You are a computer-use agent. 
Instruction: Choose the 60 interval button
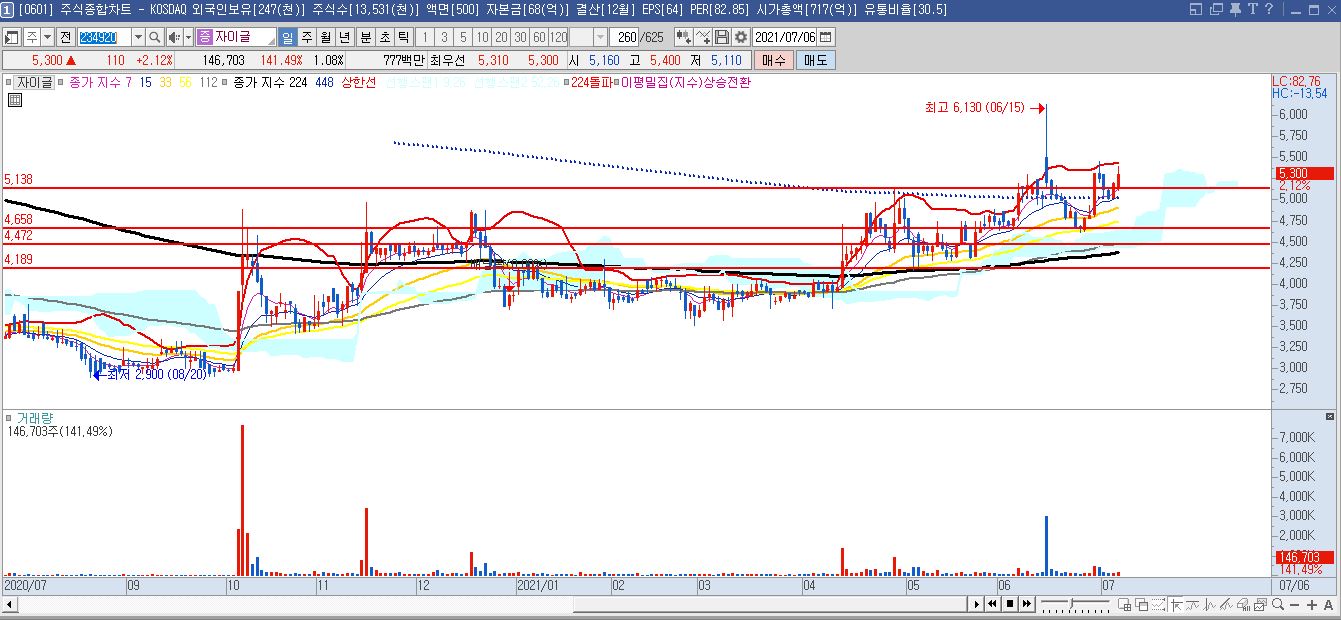tap(539, 37)
